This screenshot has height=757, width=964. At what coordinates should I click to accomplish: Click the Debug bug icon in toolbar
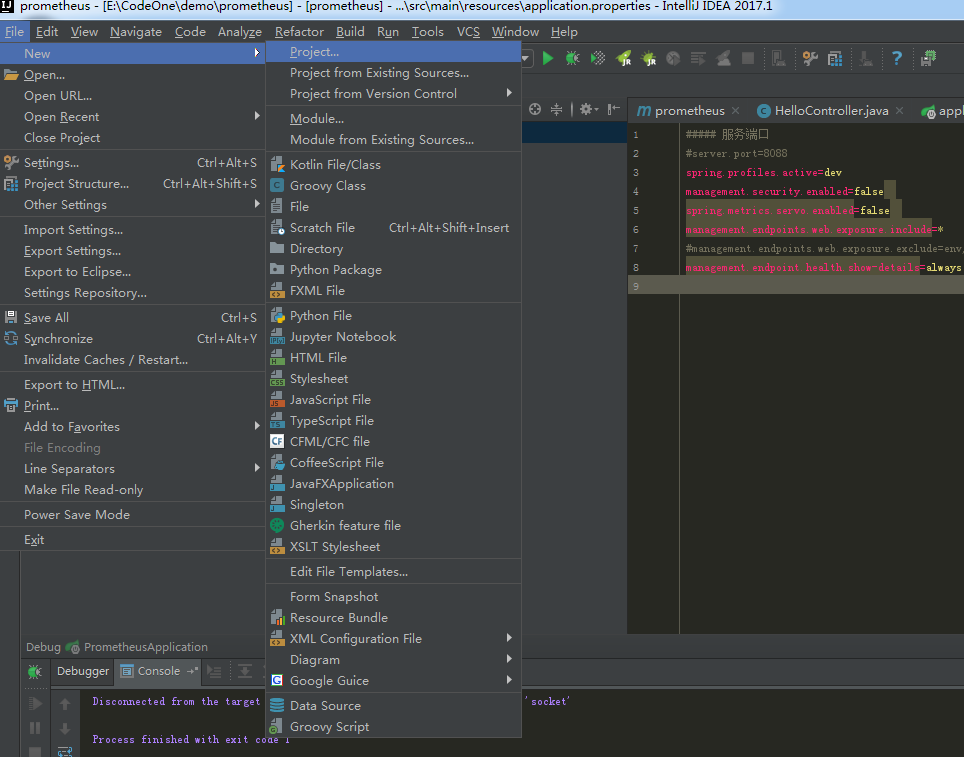point(572,58)
